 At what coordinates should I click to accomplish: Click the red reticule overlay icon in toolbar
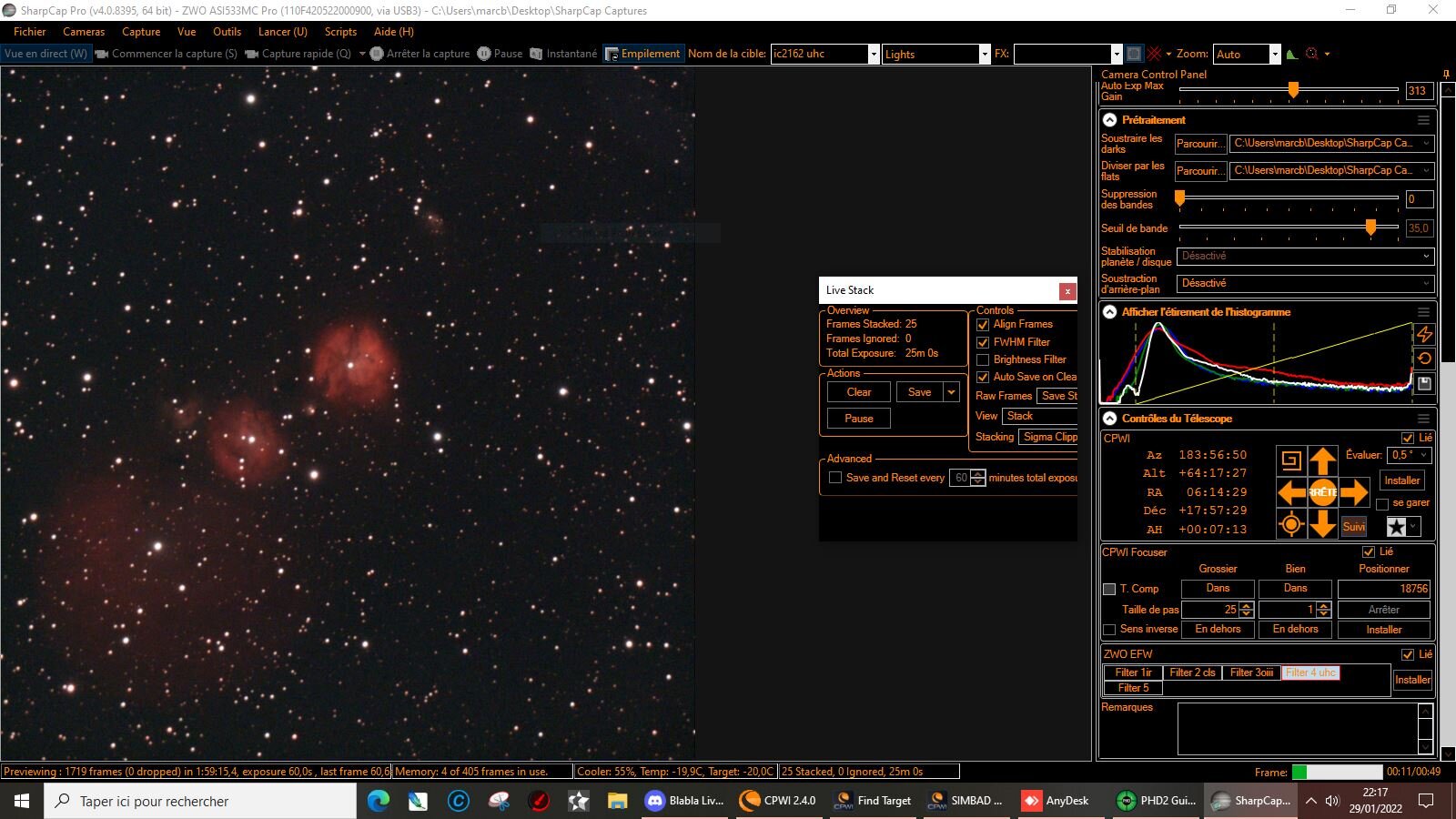(x=1154, y=54)
